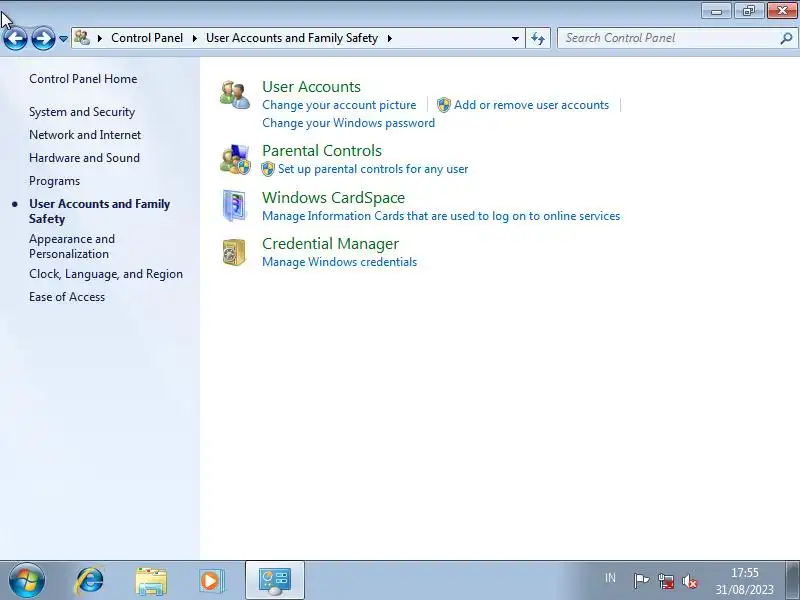Click the Parental Controls icon
Viewport: 800px width, 600px height.
(235, 159)
